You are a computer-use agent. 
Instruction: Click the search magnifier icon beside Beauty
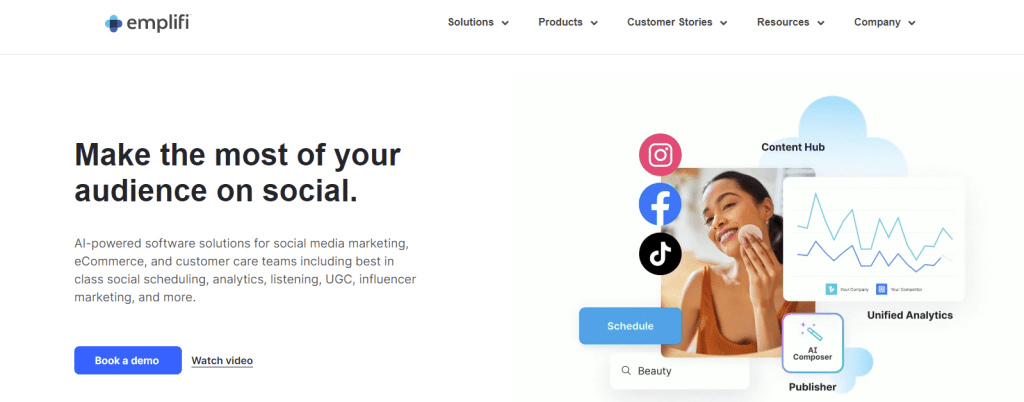(x=626, y=371)
